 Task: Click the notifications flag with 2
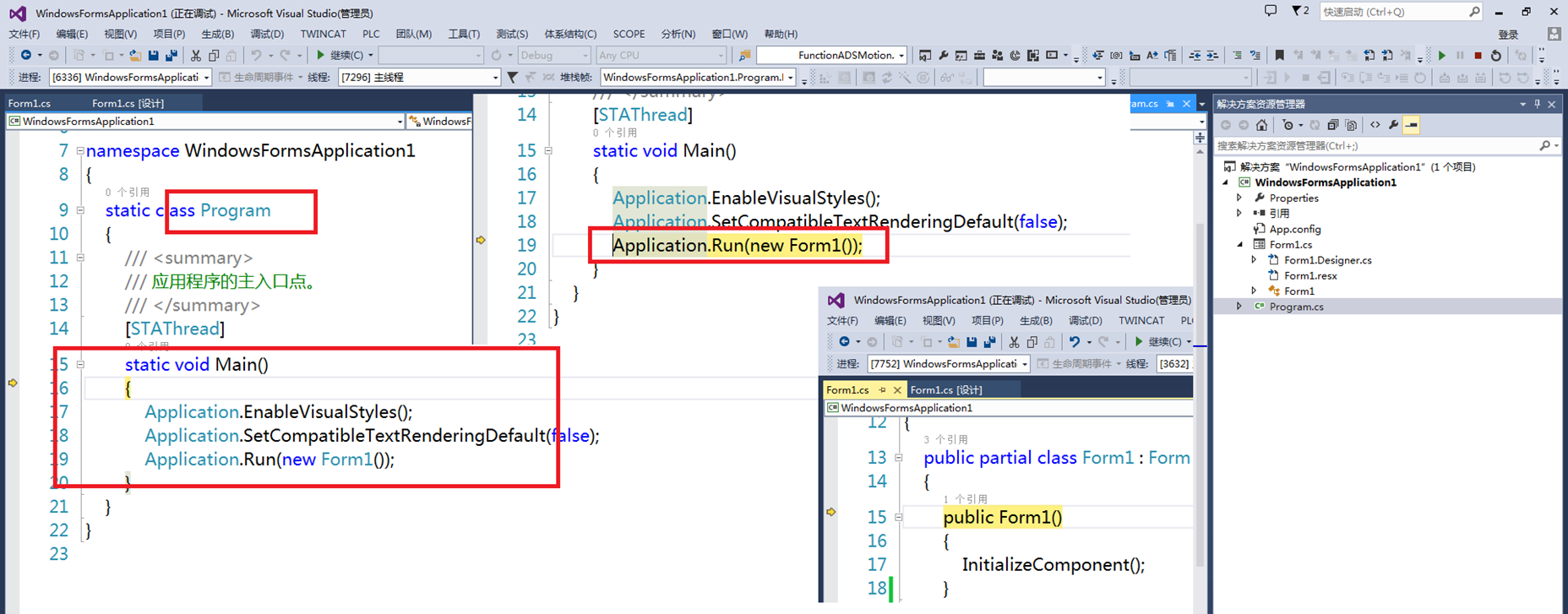tap(1300, 11)
